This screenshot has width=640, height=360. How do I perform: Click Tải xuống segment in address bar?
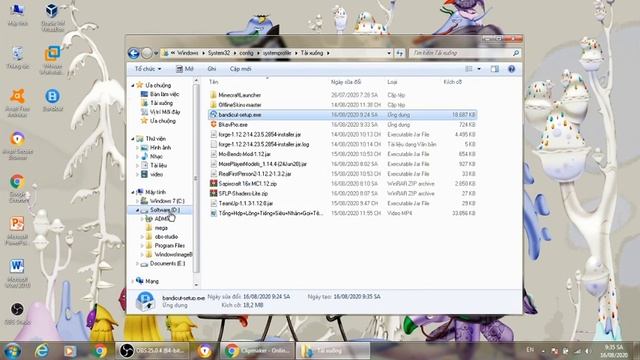pos(312,53)
